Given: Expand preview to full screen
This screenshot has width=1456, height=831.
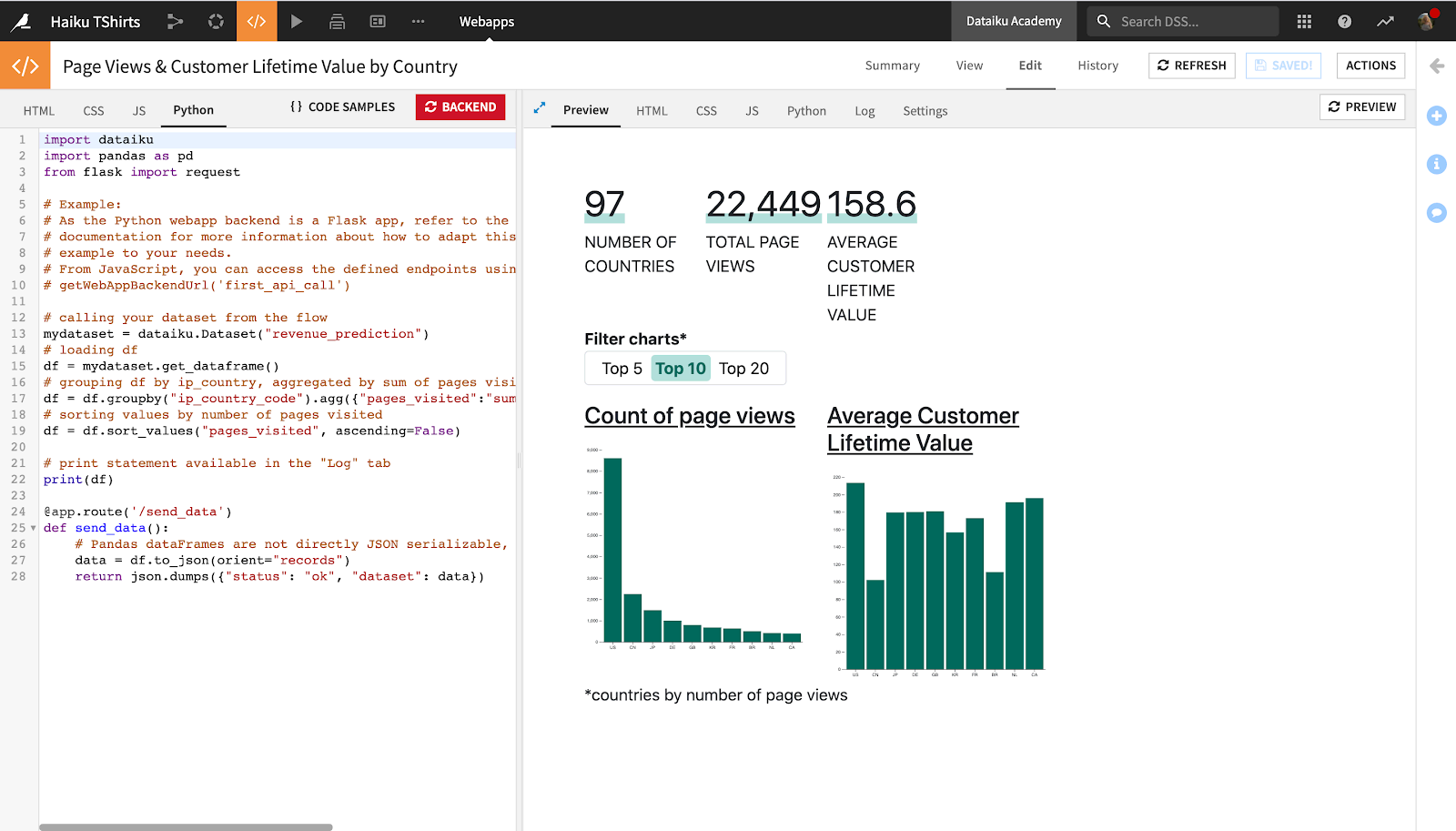Looking at the screenshot, I should point(540,107).
